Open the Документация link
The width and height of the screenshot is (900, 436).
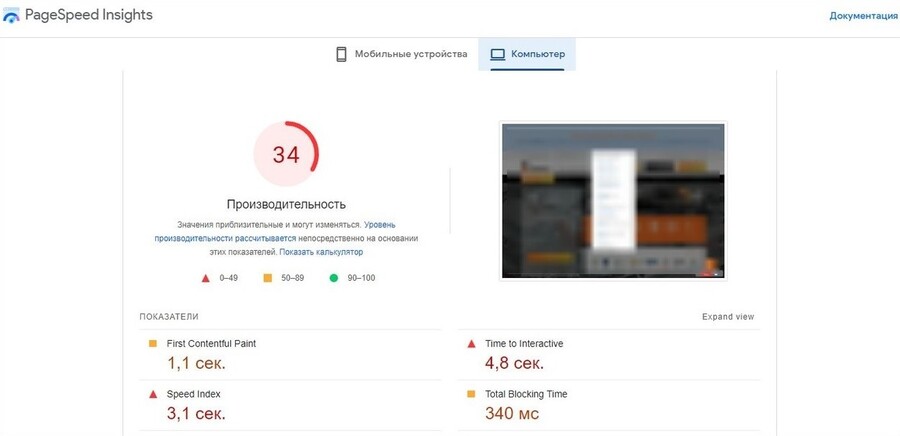pos(863,16)
